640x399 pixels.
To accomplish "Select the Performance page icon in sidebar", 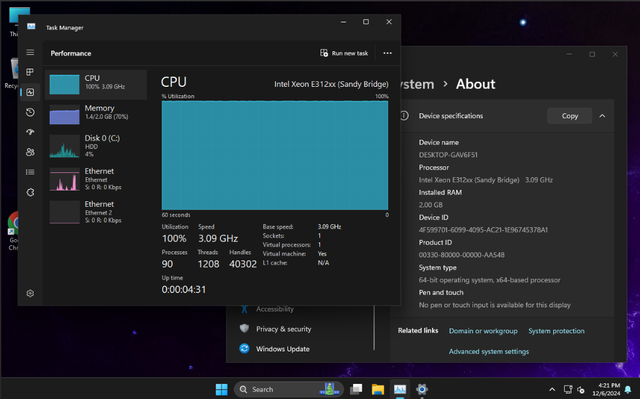I will [x=30, y=92].
